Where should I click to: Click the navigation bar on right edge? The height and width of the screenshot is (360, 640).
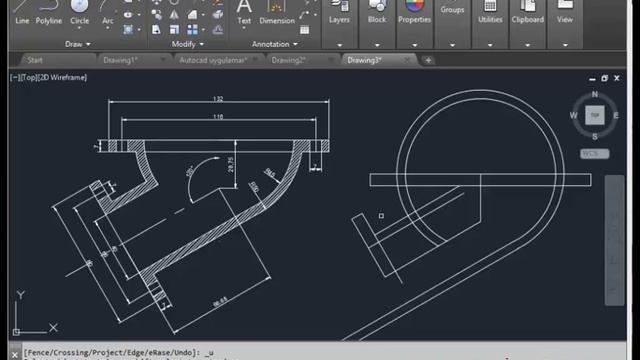tap(614, 240)
